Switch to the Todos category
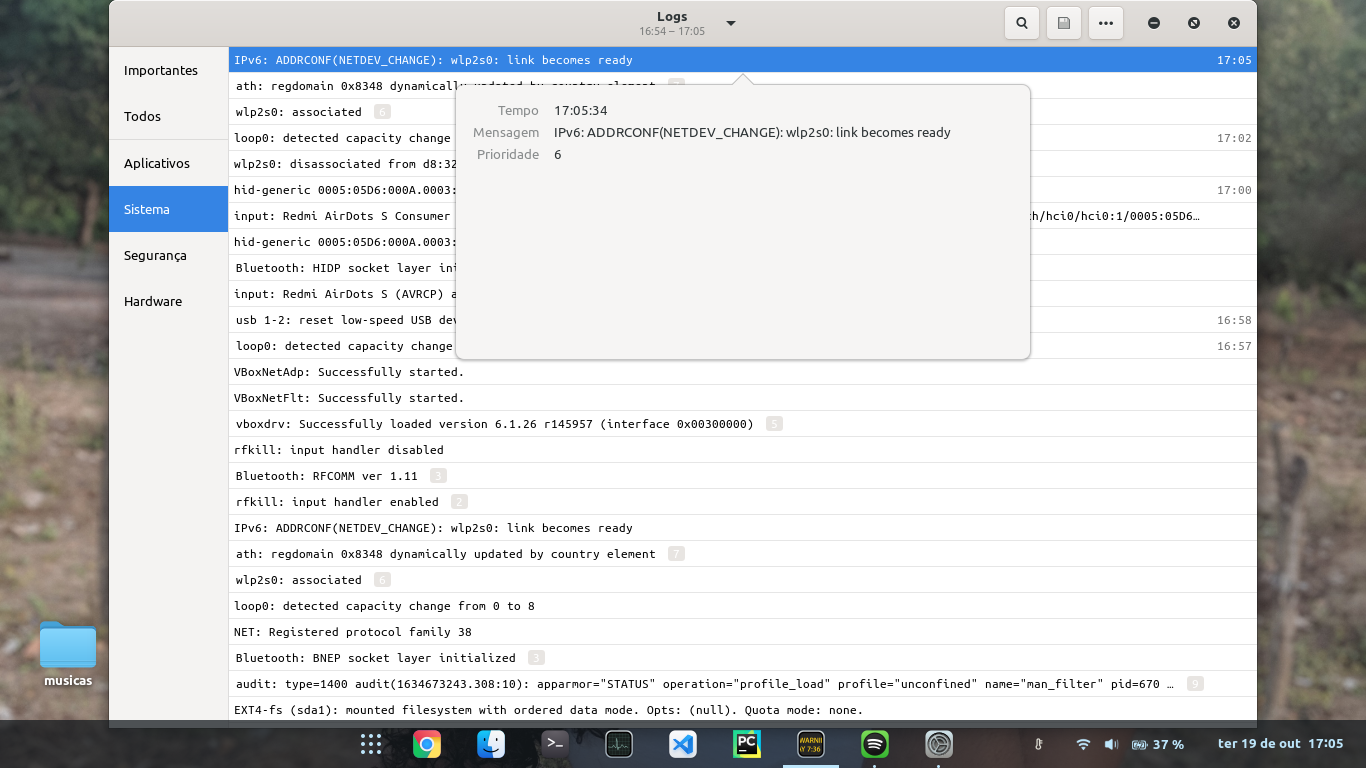This screenshot has width=1366, height=768. (x=143, y=117)
